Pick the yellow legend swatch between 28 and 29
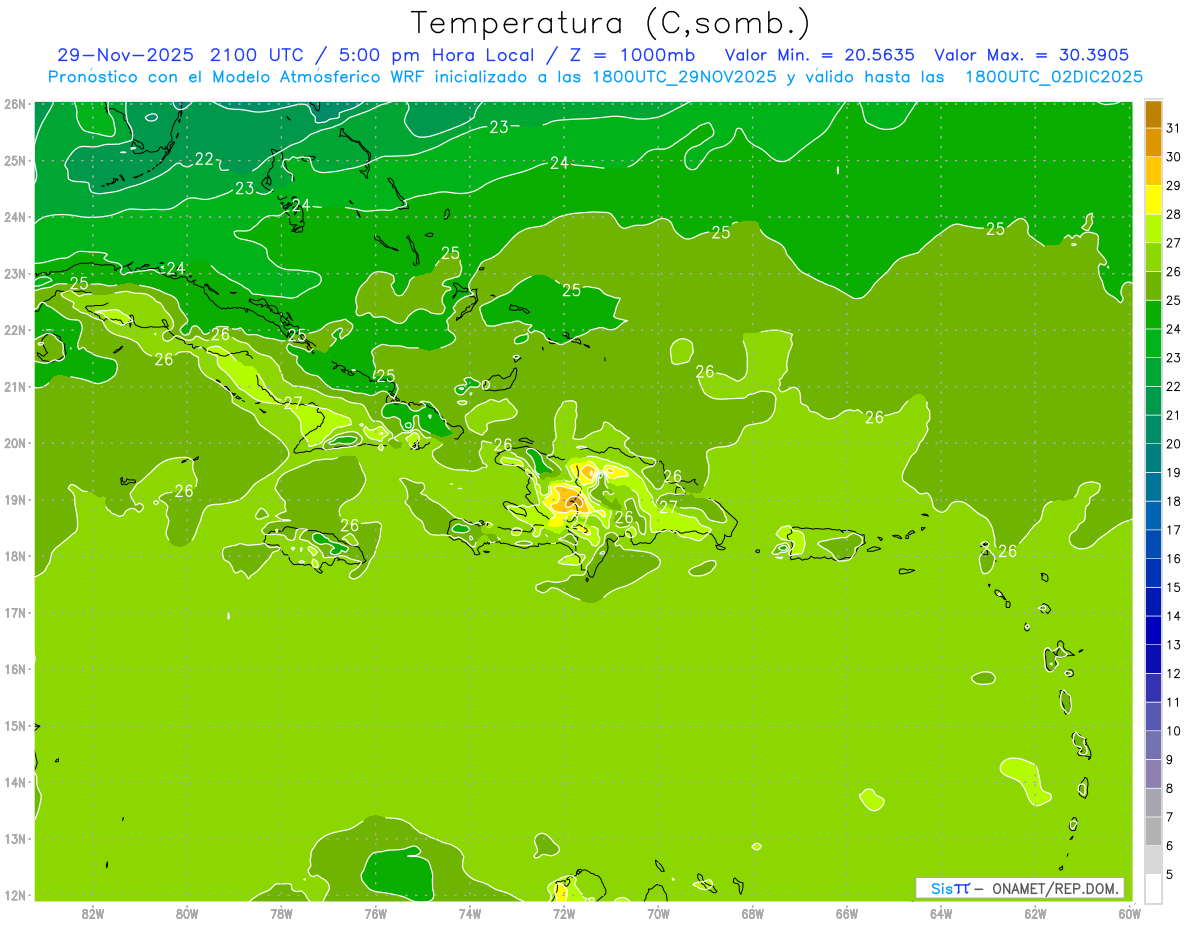Screen dimensions: 1200x927 (1153, 200)
